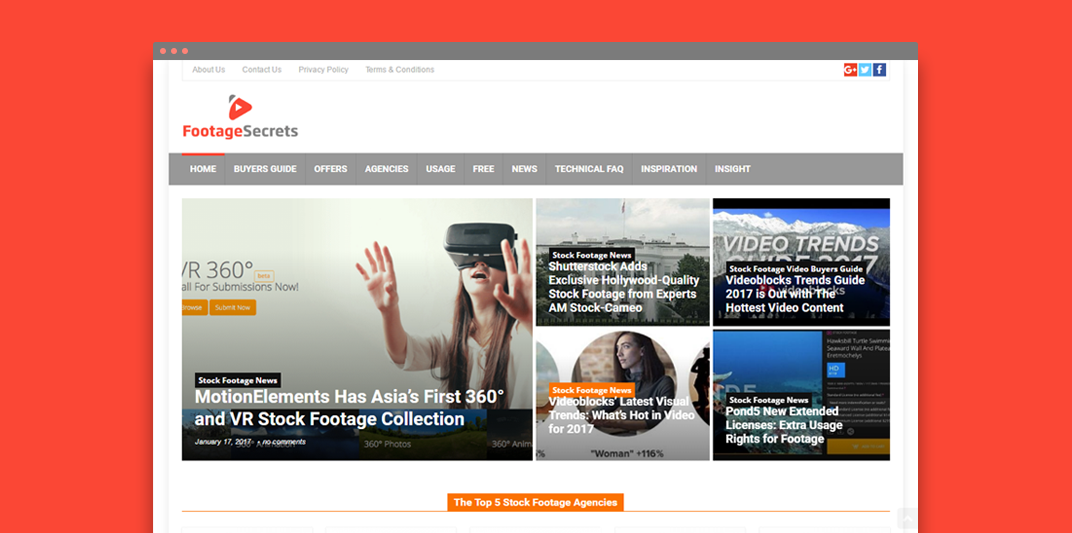Open MotionElements 360° VR article headline
Viewport: 1072px width, 533px height.
point(349,407)
